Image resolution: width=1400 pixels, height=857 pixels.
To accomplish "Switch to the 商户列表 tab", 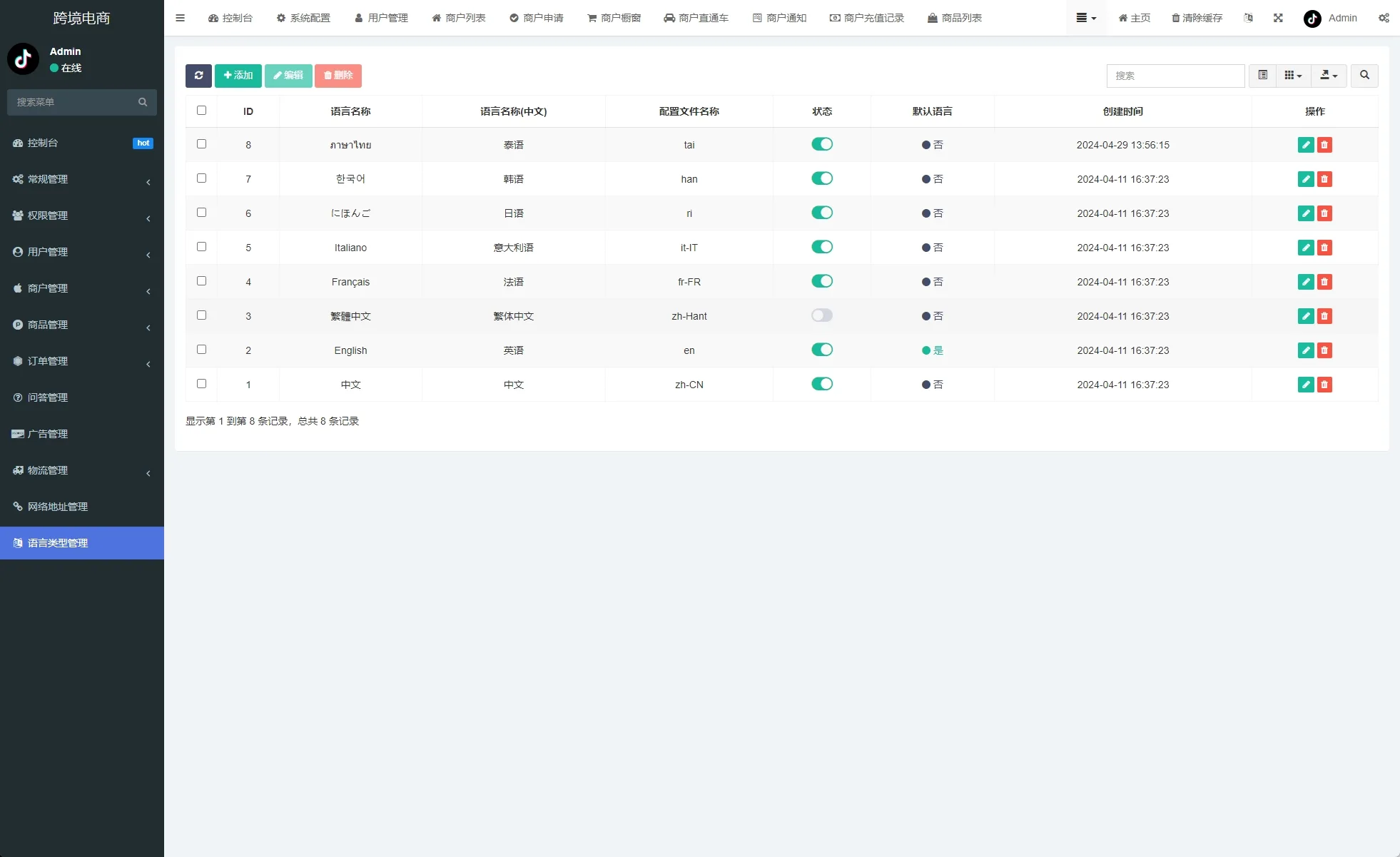I will [458, 18].
